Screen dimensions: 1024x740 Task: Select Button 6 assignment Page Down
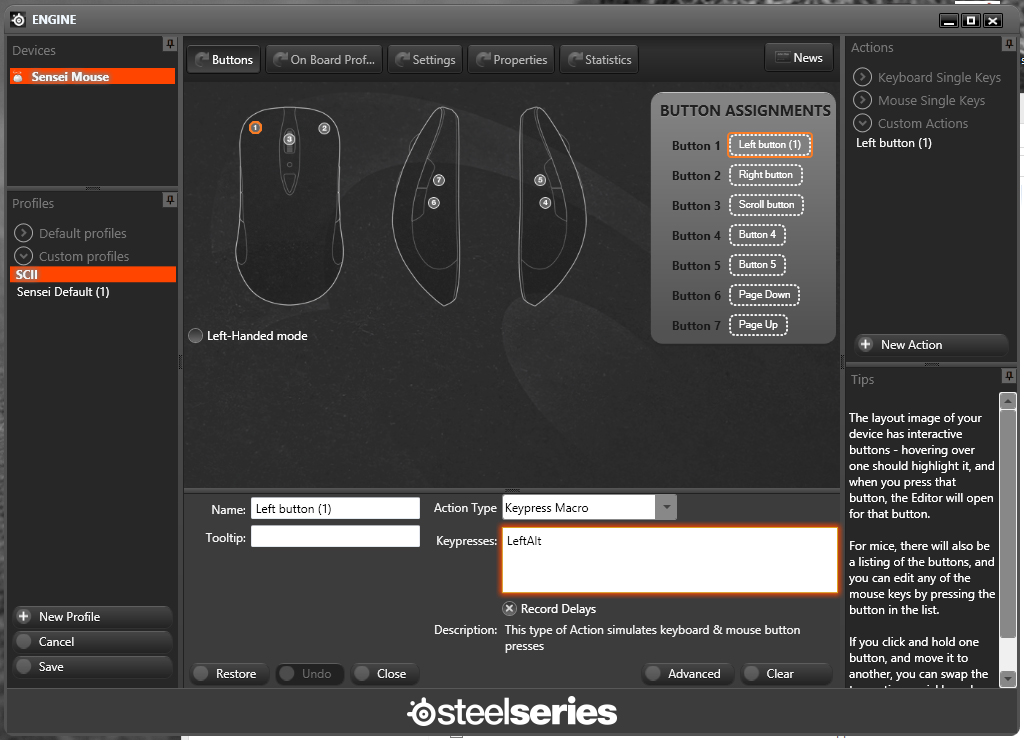click(x=764, y=295)
